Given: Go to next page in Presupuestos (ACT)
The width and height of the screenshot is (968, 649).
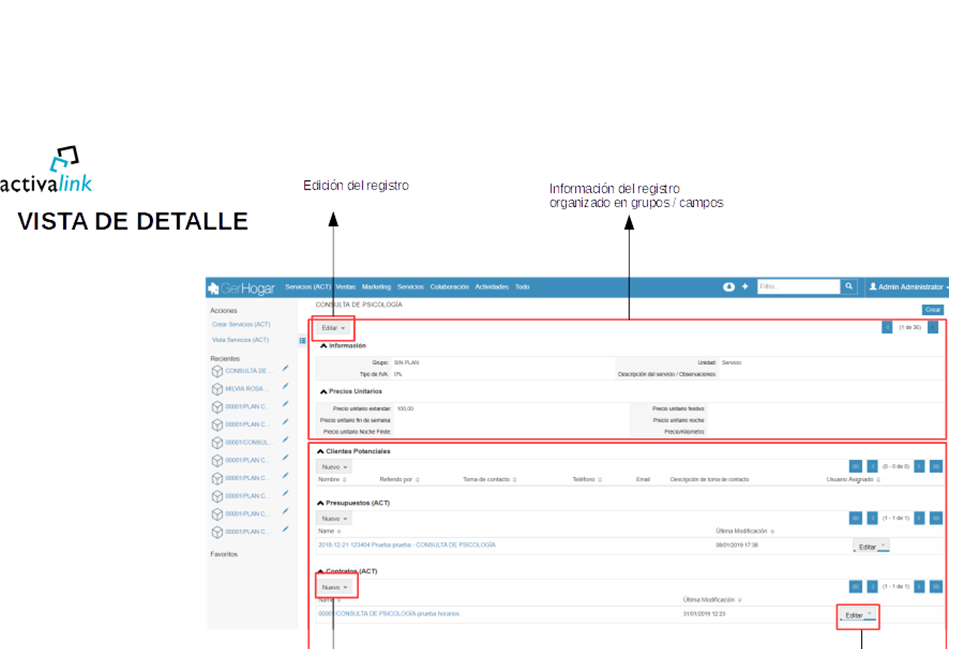Looking at the screenshot, I should click(x=919, y=518).
